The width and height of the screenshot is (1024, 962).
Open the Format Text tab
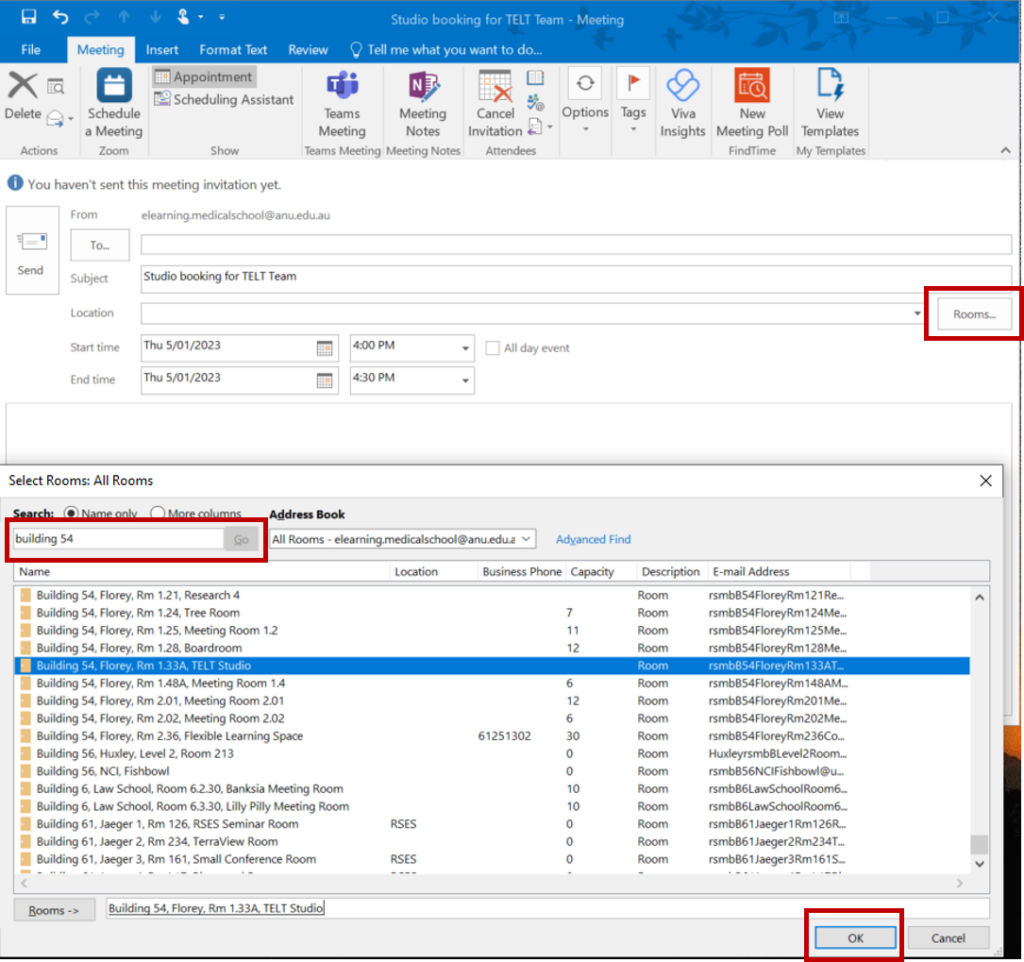click(233, 49)
